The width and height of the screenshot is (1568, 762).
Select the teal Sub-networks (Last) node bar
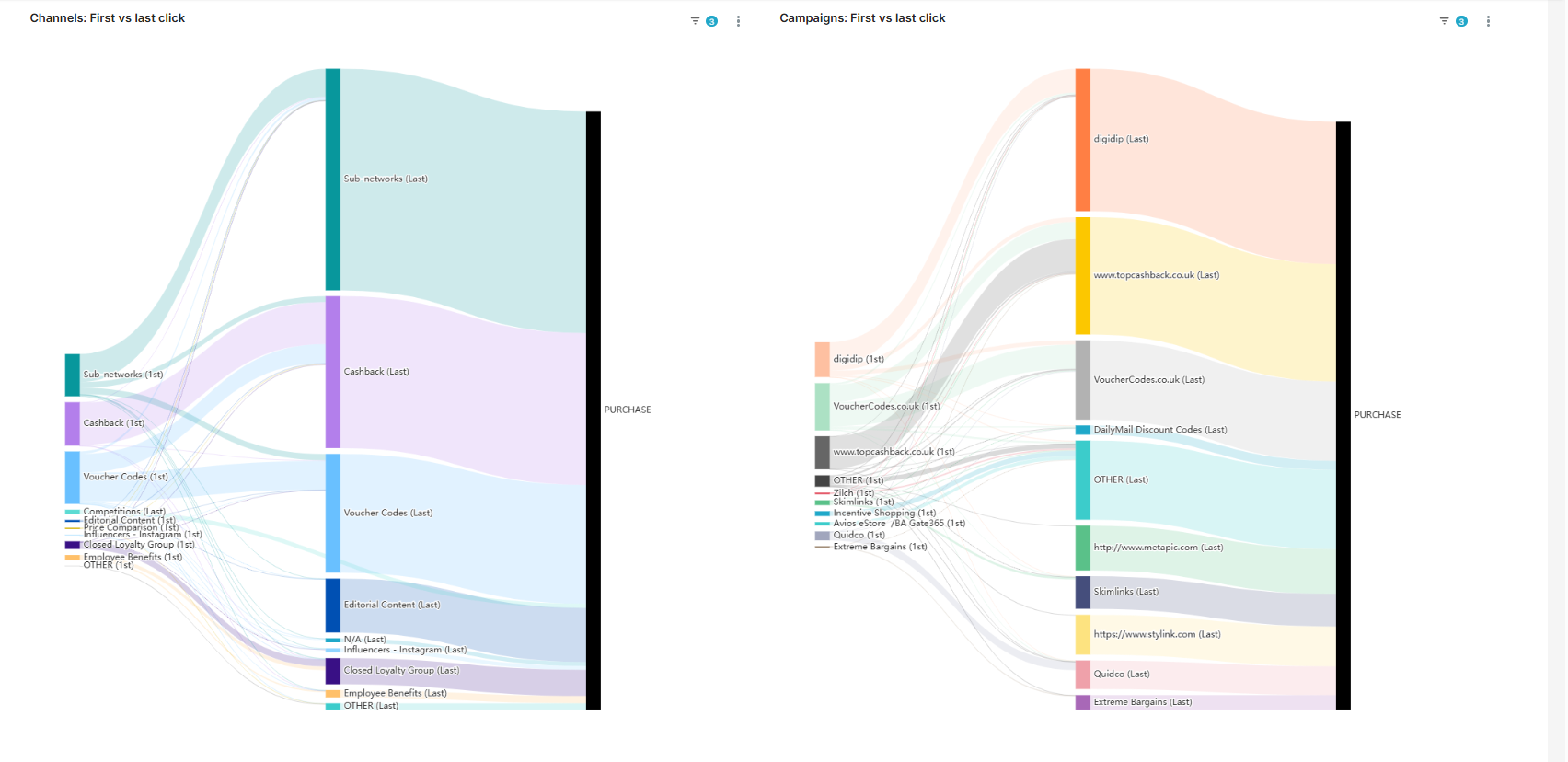[332, 179]
